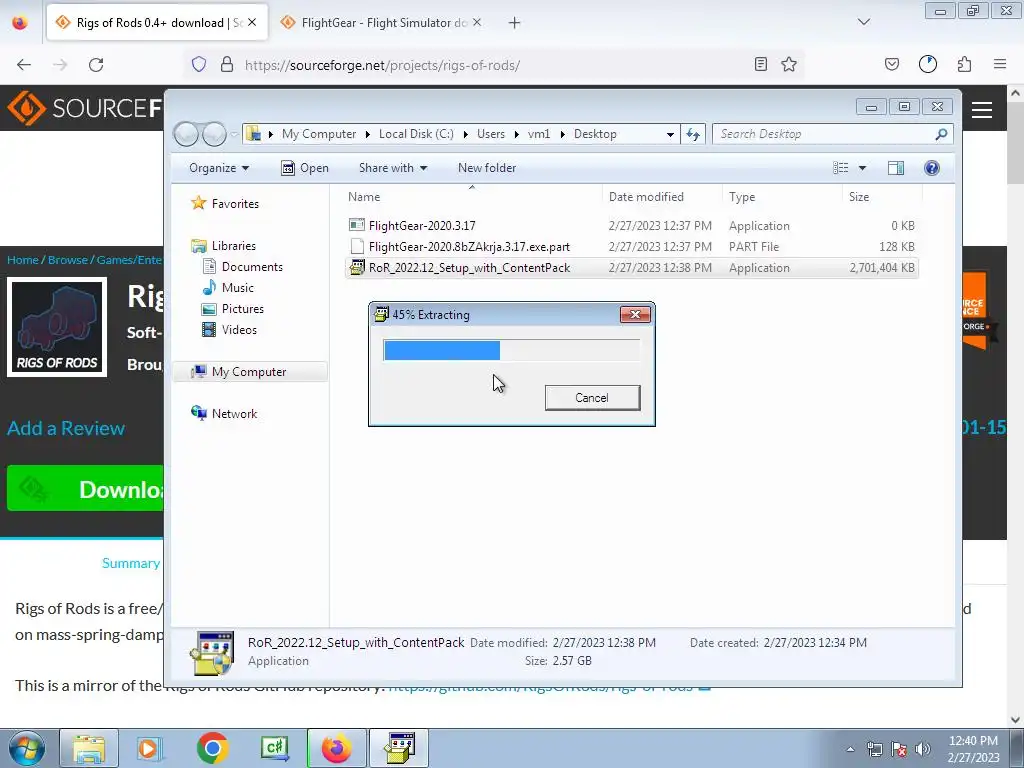Navigate to vm1 in the breadcrumb
1024x768 pixels.
click(539, 134)
